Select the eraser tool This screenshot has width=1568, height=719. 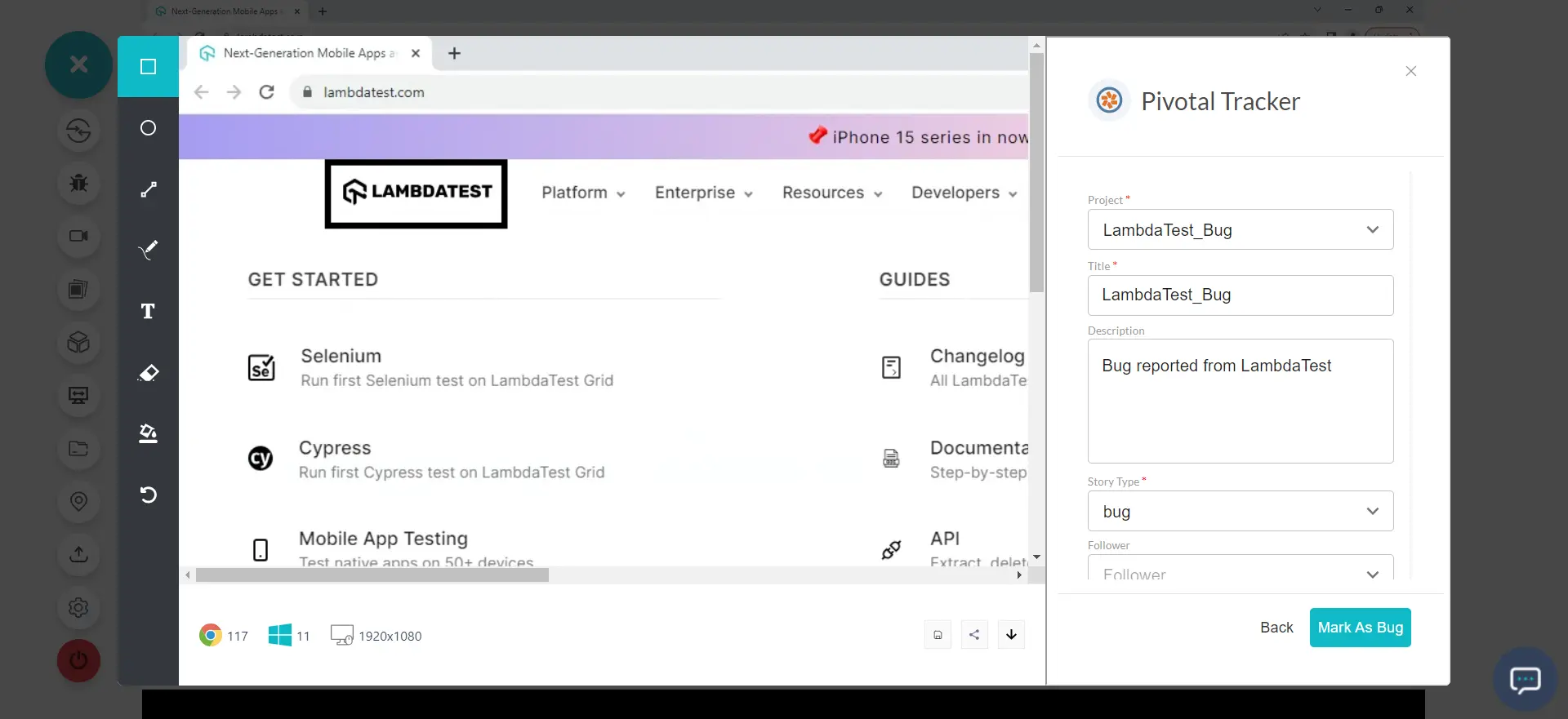148,373
